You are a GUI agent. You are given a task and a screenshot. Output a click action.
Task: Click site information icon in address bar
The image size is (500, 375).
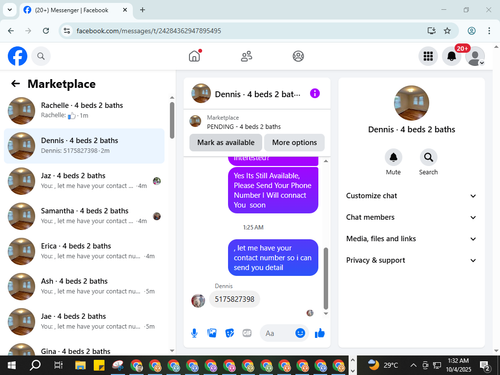[67, 31]
